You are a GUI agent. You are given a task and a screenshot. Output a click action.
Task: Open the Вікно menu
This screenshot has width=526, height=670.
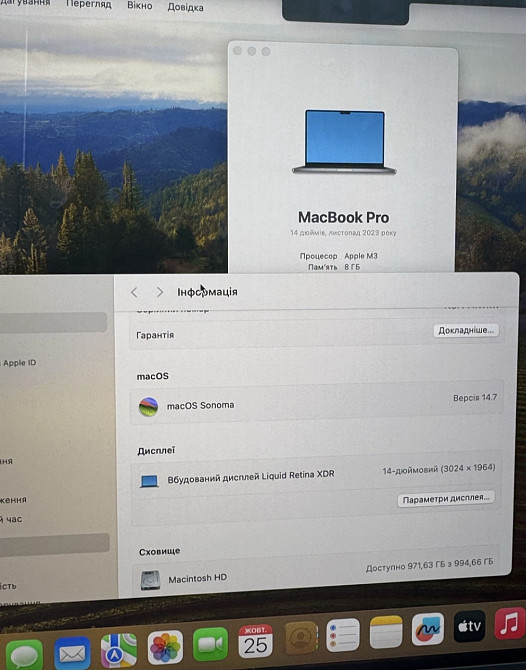140,6
